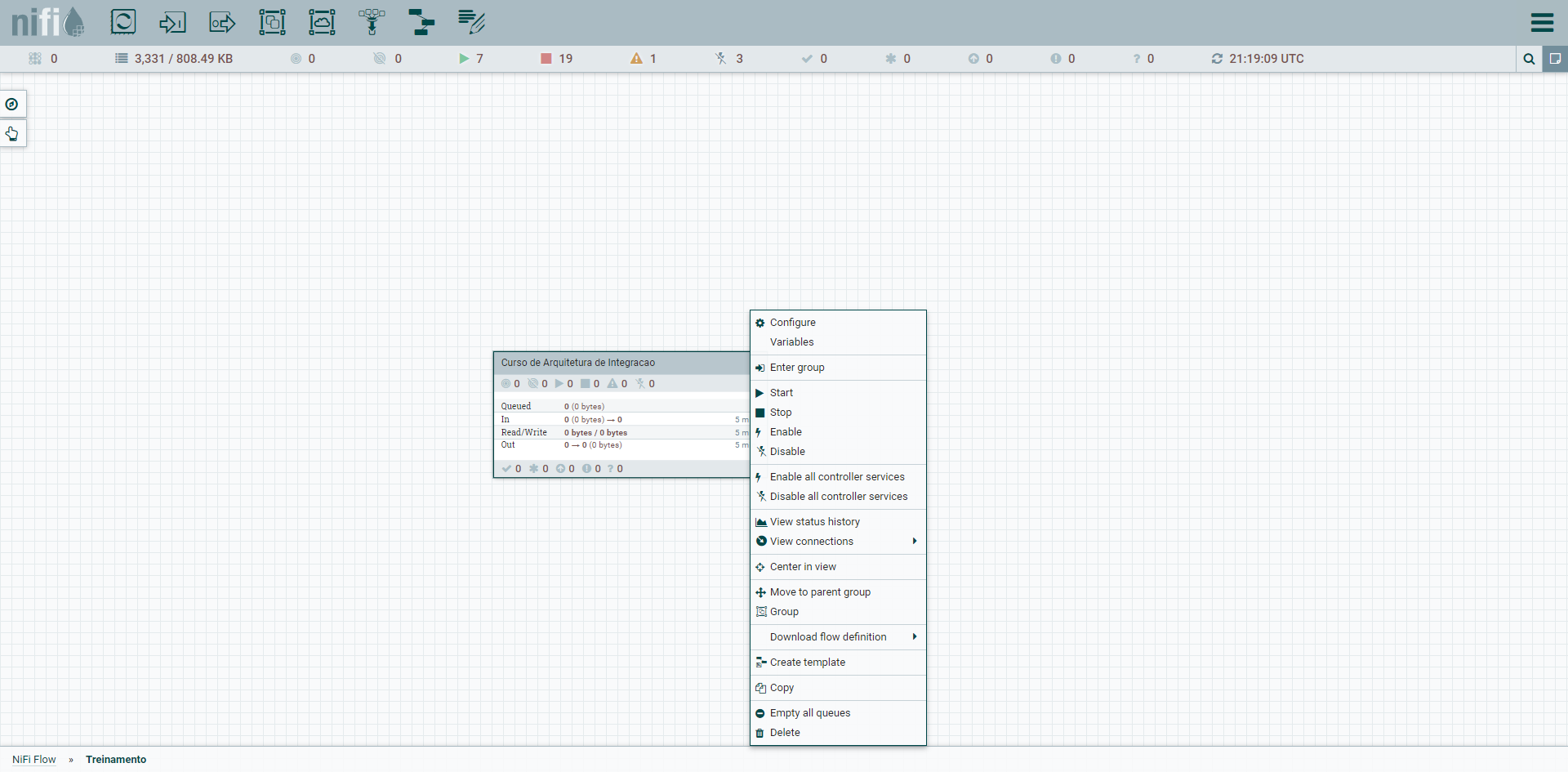Expand Download flow definition submenu
The height and width of the screenshot is (772, 1568).
838,637
